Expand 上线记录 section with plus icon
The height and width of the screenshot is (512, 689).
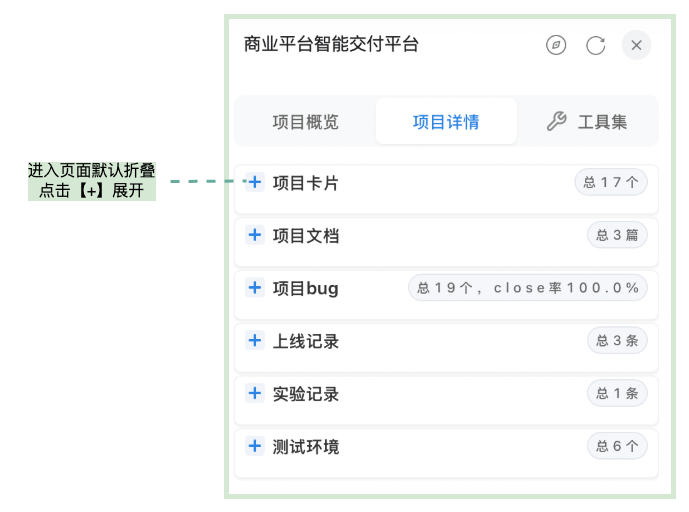[255, 341]
